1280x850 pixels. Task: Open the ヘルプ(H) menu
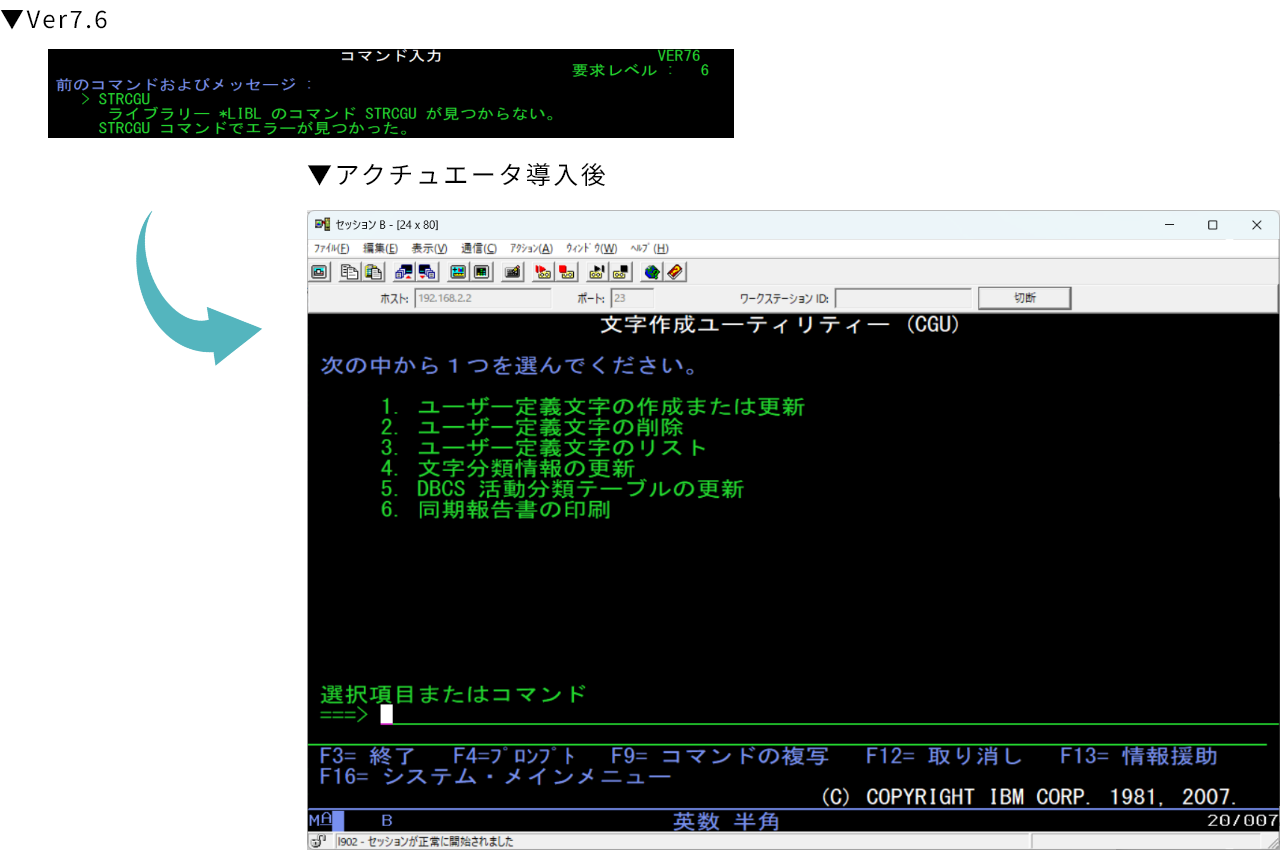point(649,248)
